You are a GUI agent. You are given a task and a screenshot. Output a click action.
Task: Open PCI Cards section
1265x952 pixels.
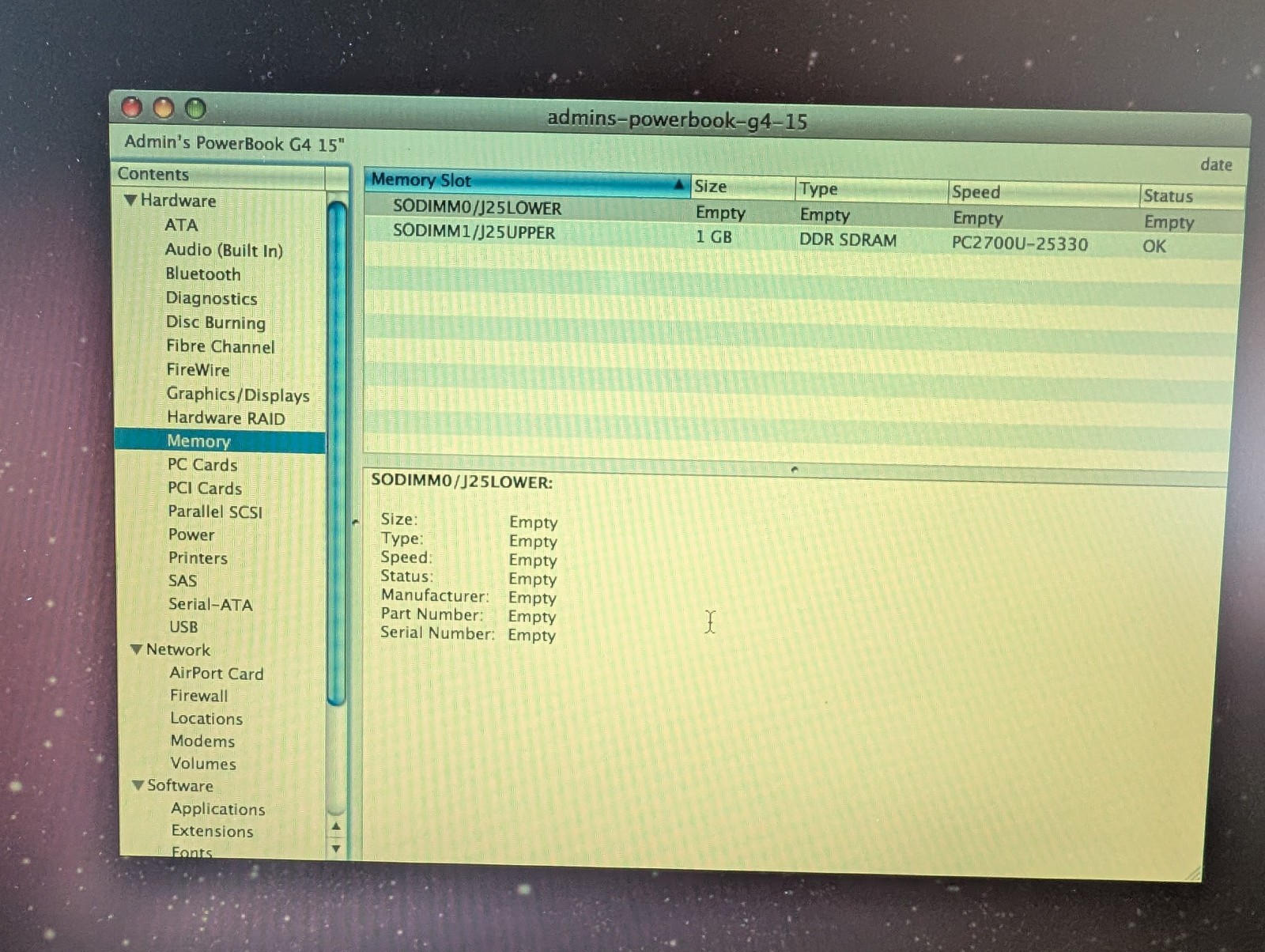point(205,488)
